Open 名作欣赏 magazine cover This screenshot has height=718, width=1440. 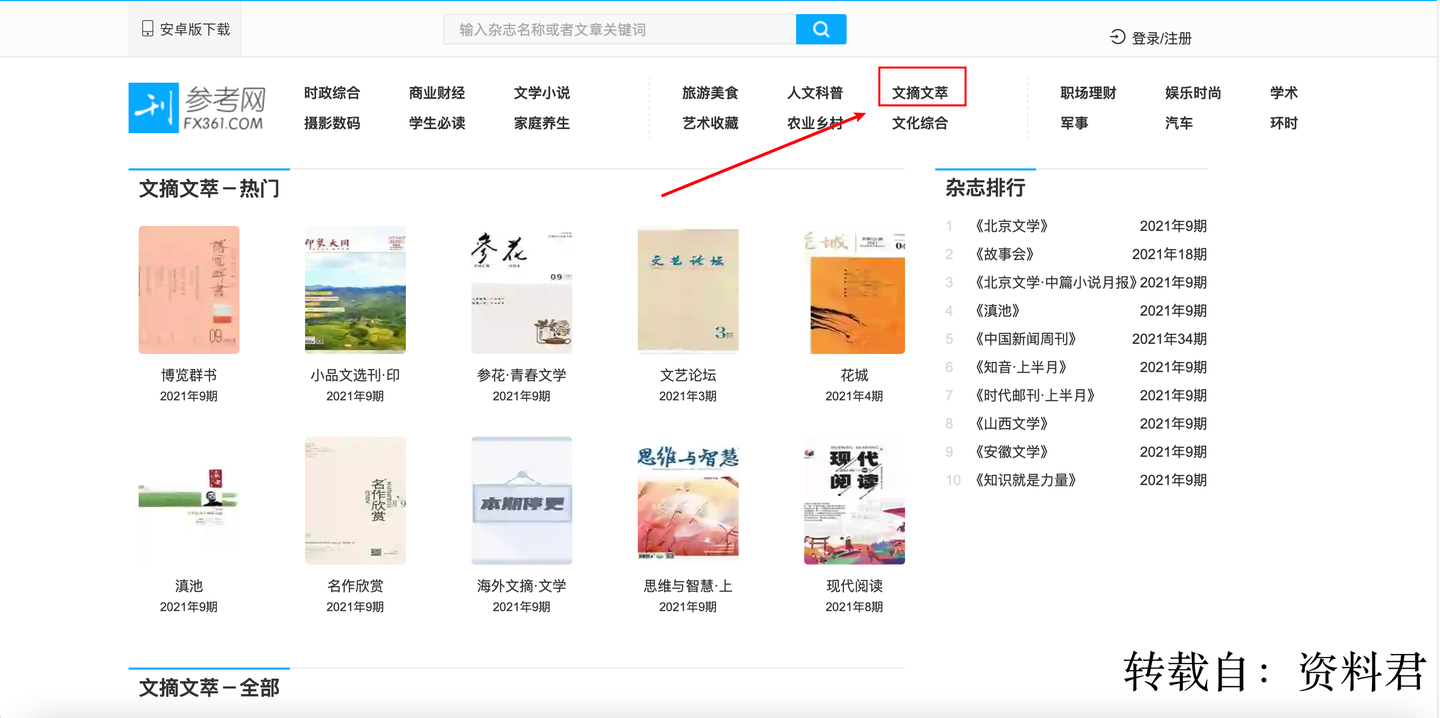(355, 501)
